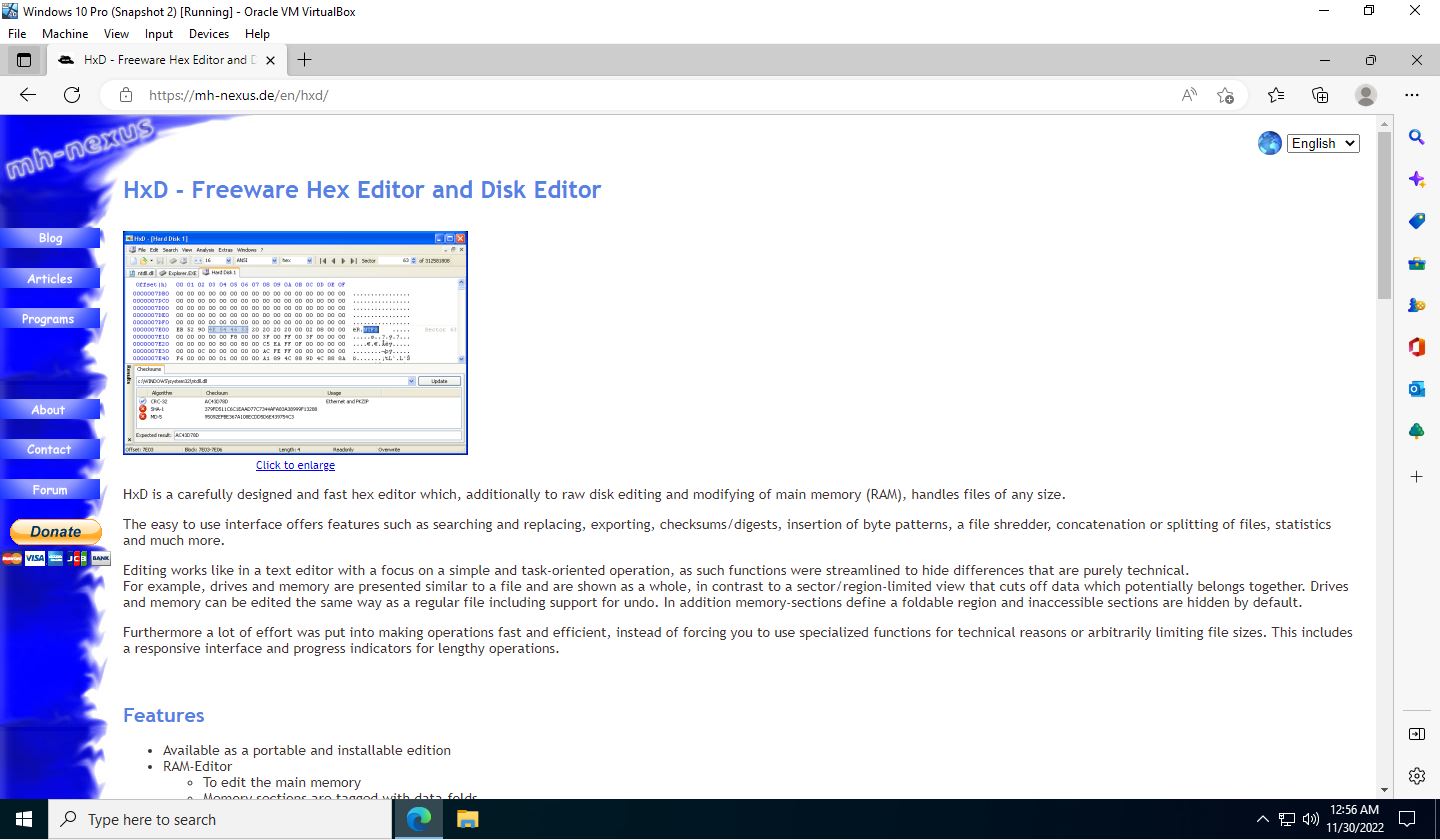Image resolution: width=1440 pixels, height=840 pixels.
Task: Click the taskbar clock showing 12:56 AM
Action: 1354,819
